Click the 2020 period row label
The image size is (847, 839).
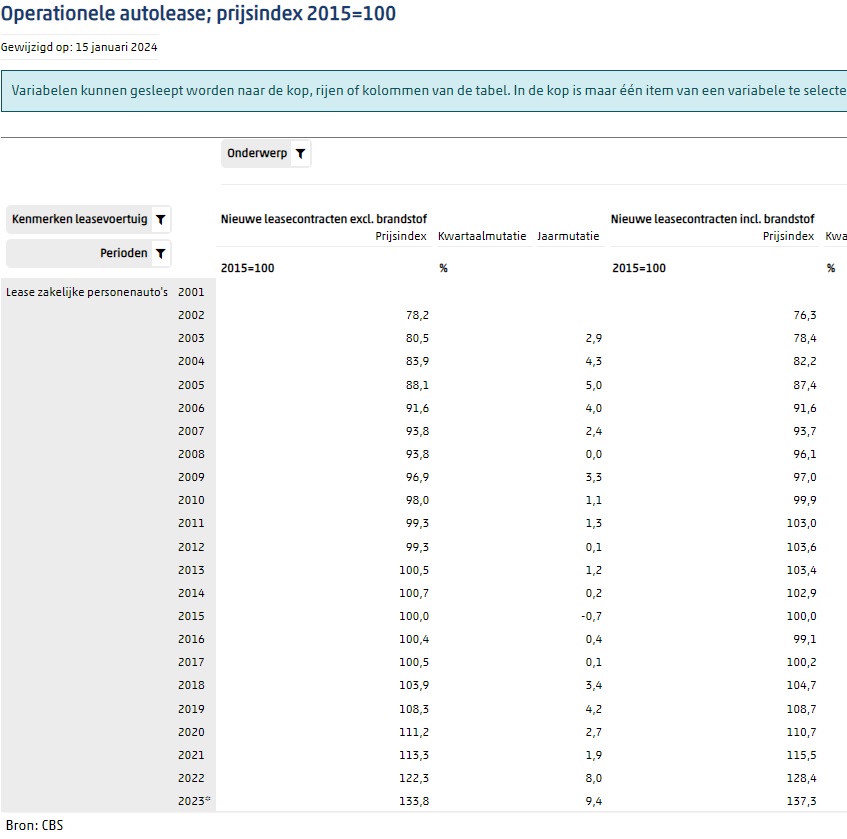pos(191,732)
